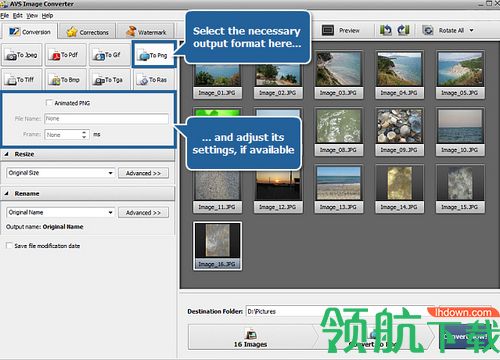Collapse the Rename section
The image size is (500, 360).
6,193
